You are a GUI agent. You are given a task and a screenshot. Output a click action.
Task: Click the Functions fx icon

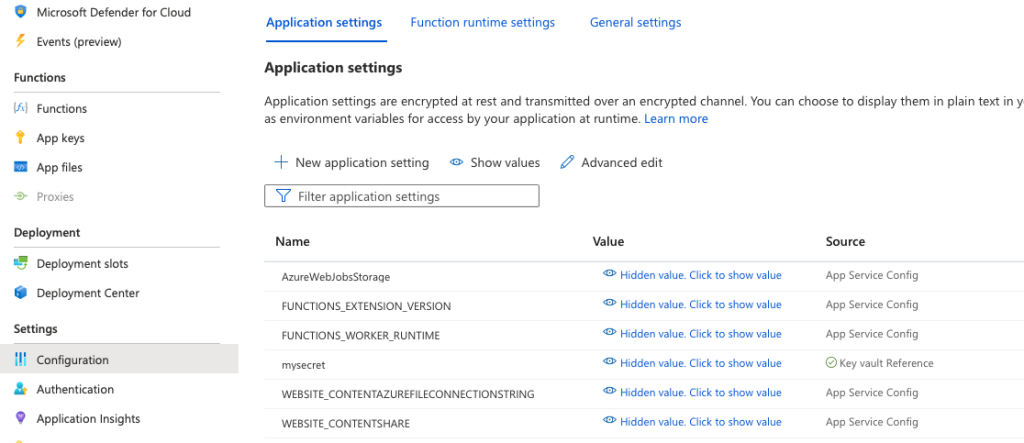20,108
